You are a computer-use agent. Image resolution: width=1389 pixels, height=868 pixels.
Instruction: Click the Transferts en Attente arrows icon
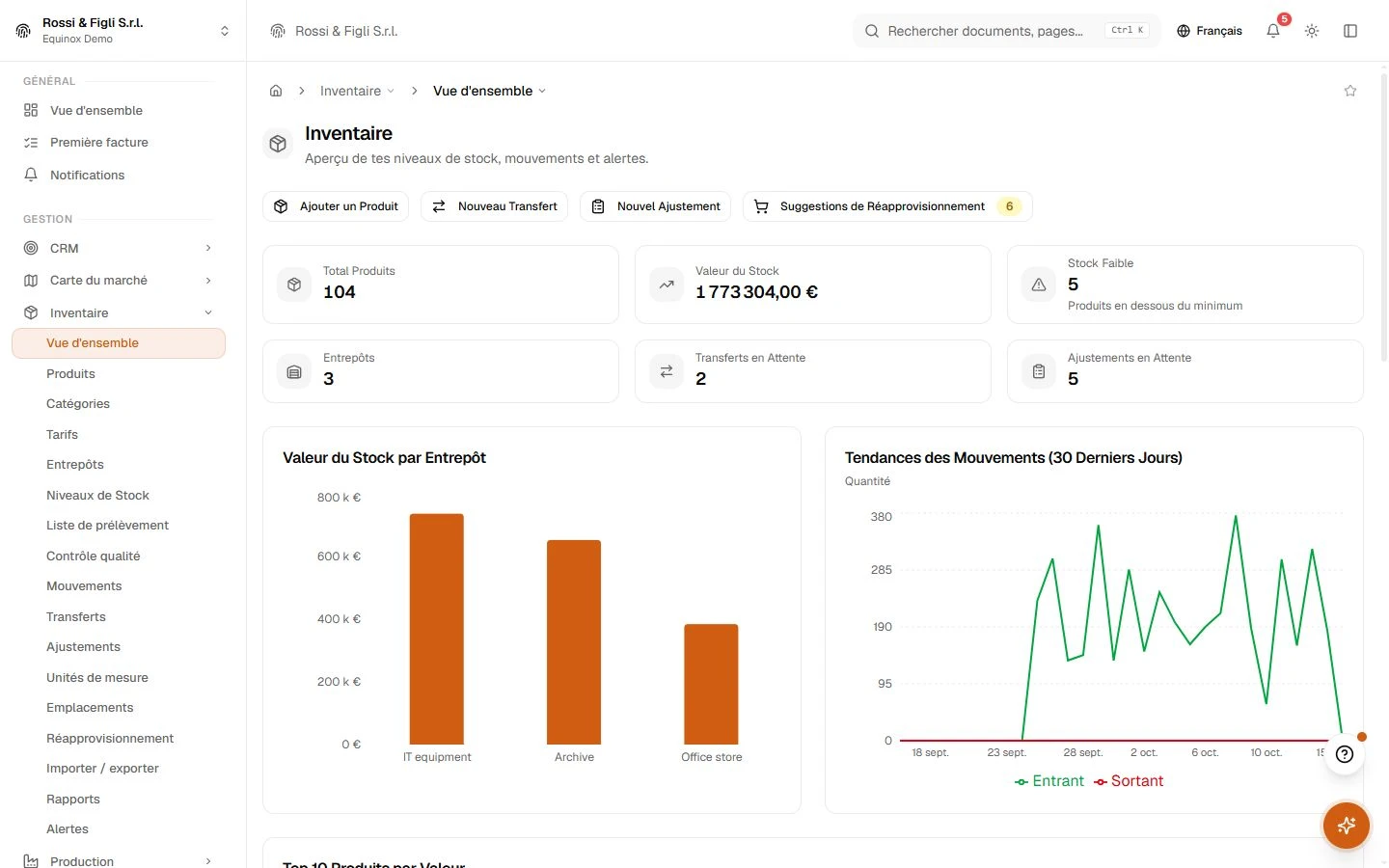pyautogui.click(x=667, y=371)
